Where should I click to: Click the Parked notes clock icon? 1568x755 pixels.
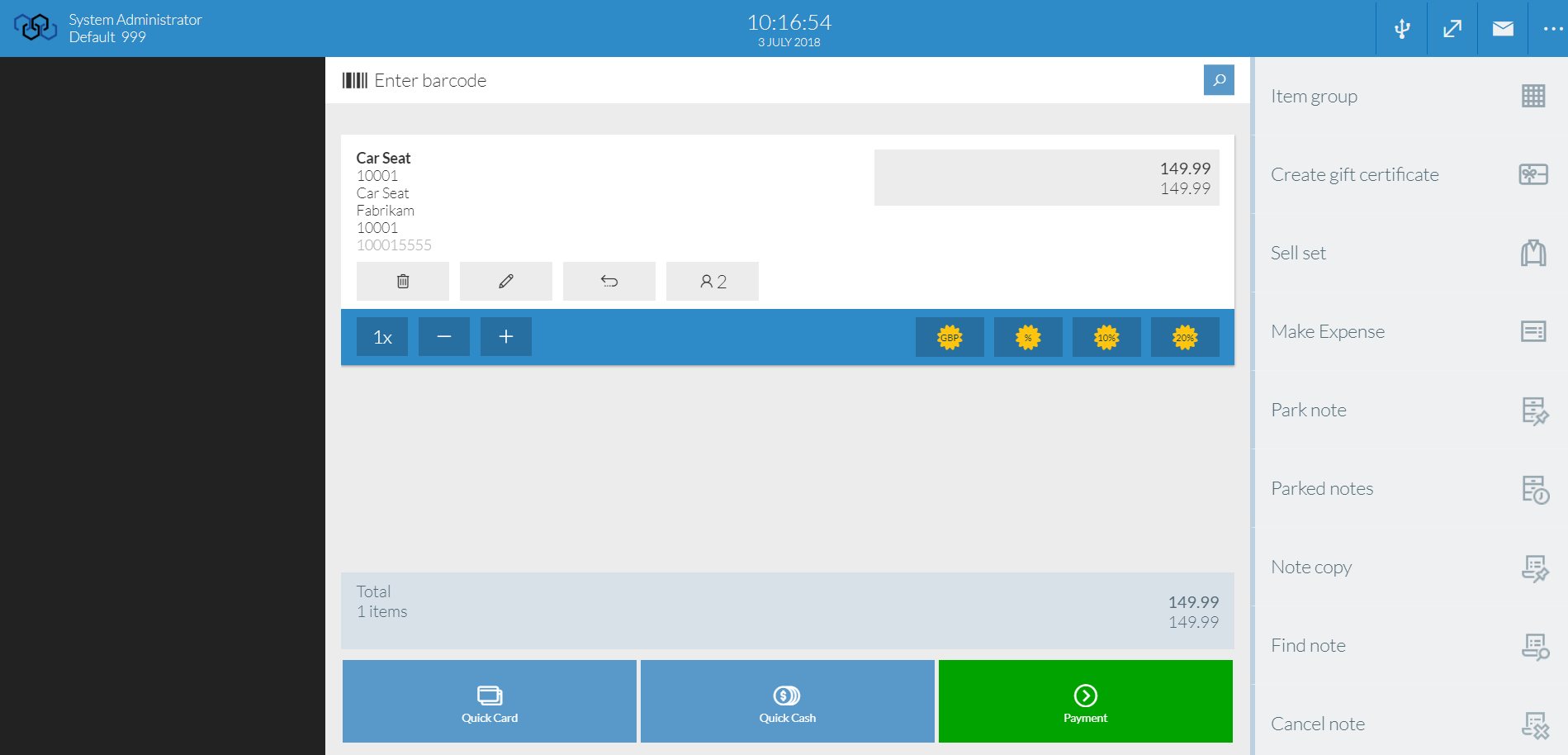coord(1535,489)
